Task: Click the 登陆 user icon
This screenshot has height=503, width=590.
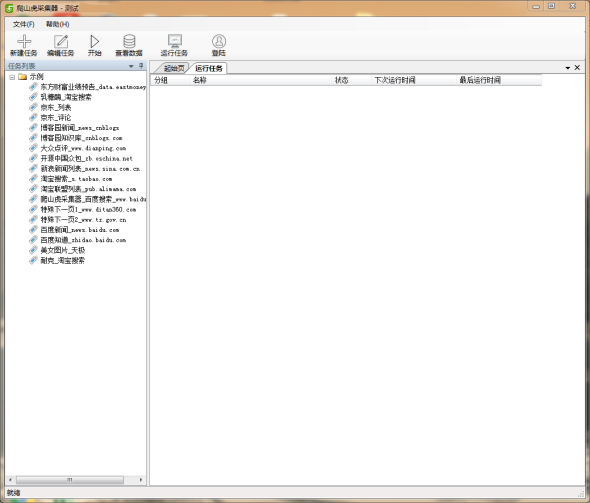Action: 219,41
